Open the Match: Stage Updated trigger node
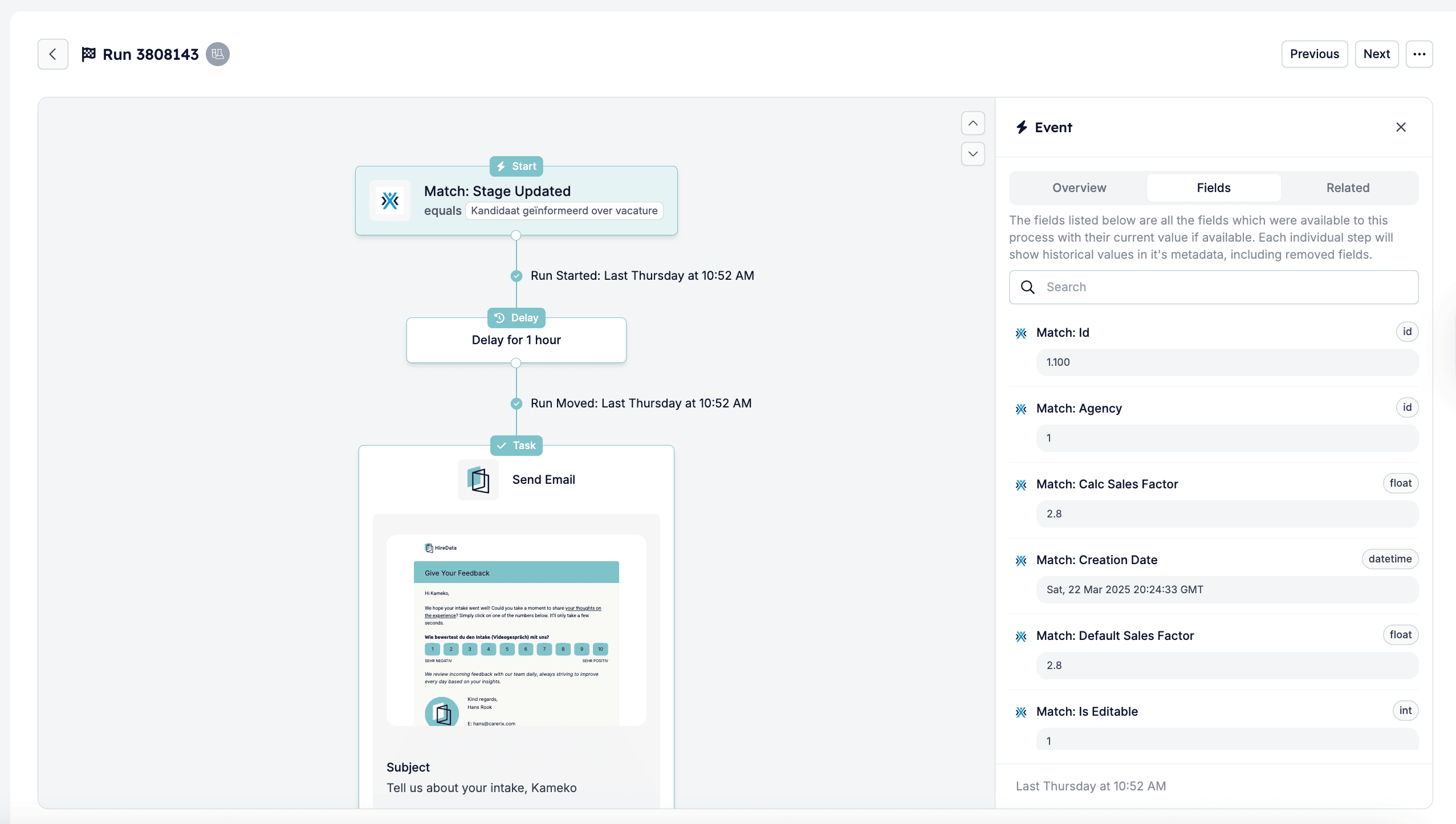Image resolution: width=1456 pixels, height=824 pixels. coord(516,201)
